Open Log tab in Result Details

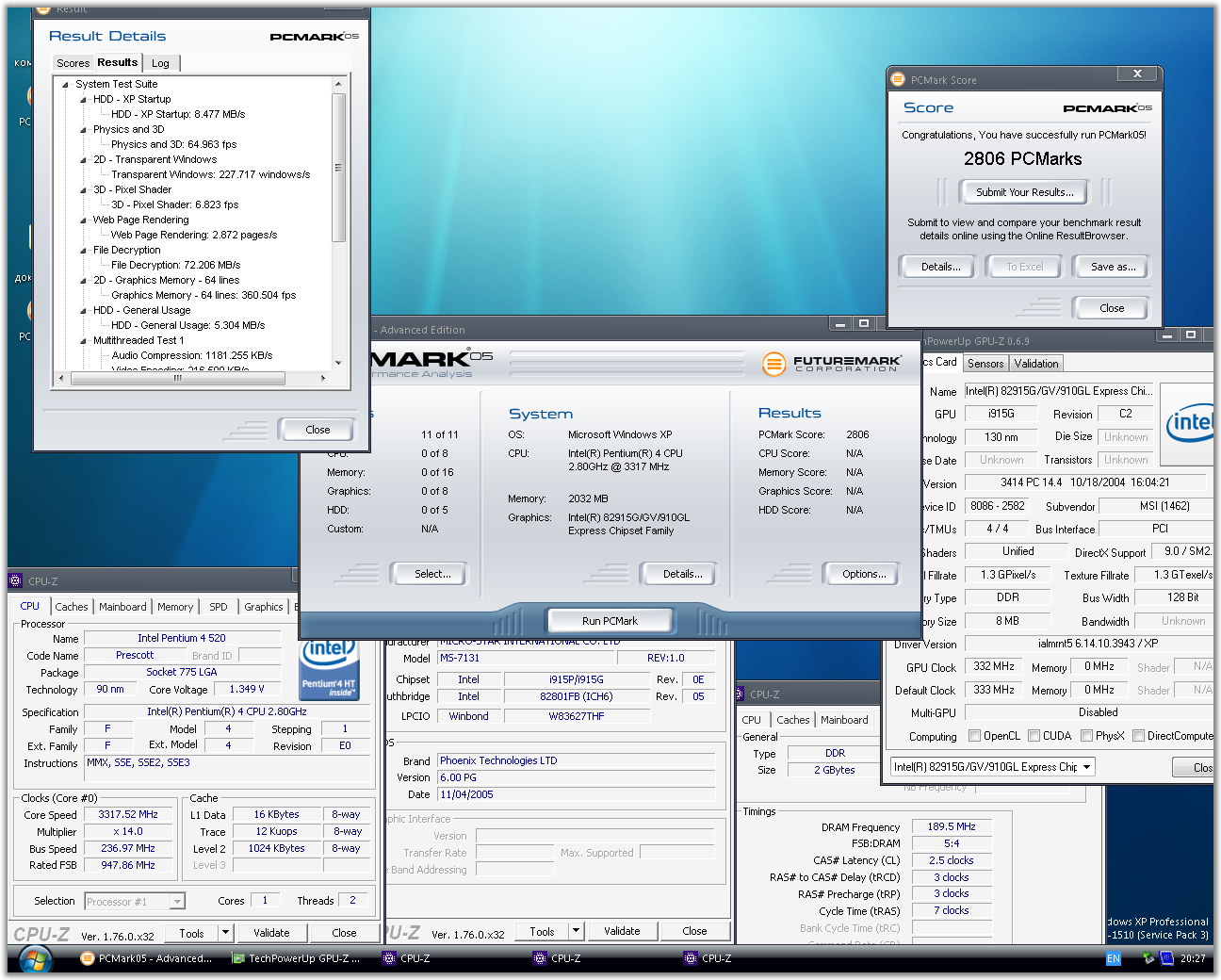pyautogui.click(x=161, y=63)
